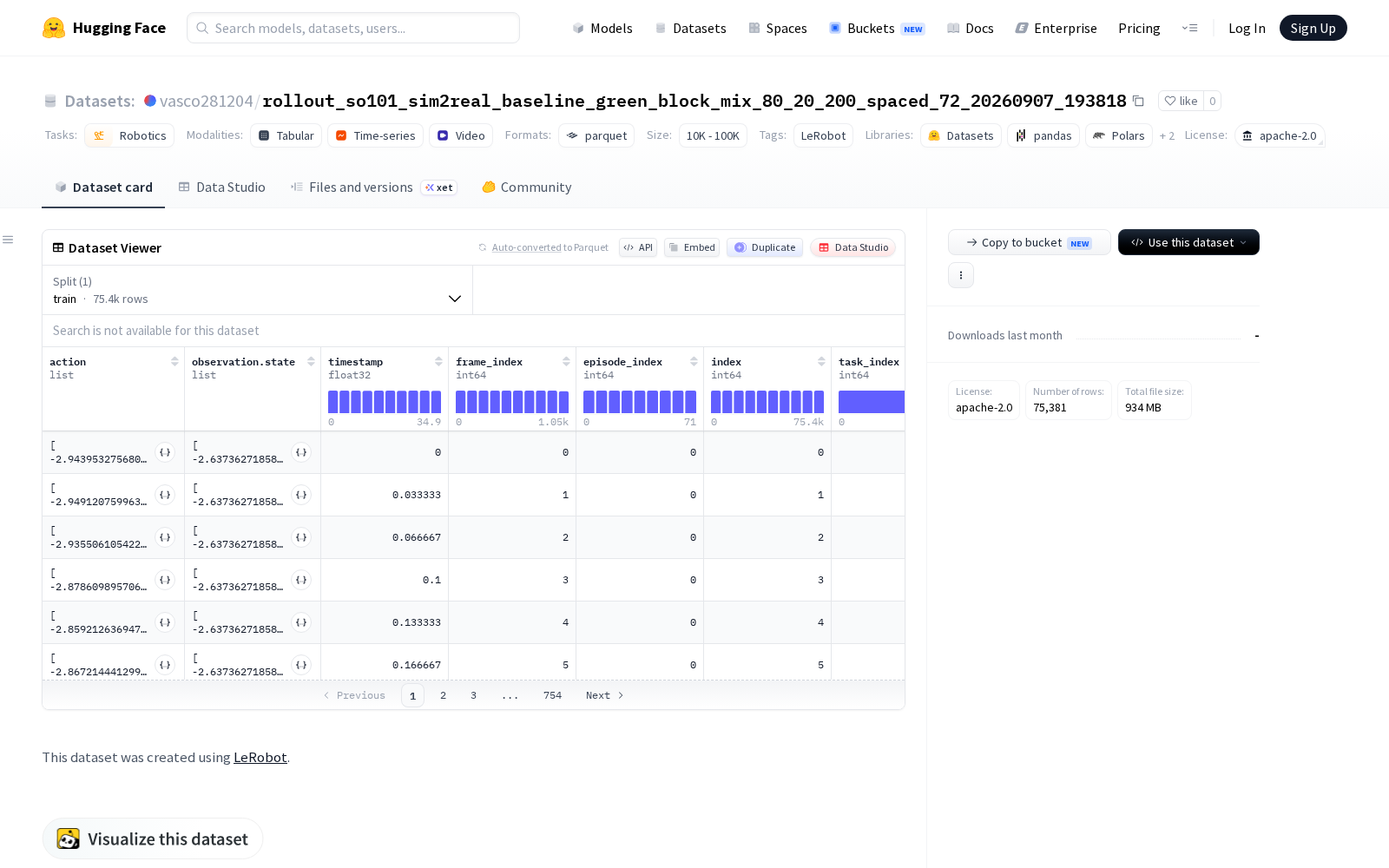The width and height of the screenshot is (1389, 868).
Task: Open Buckets in the top navigation
Action: click(x=877, y=28)
